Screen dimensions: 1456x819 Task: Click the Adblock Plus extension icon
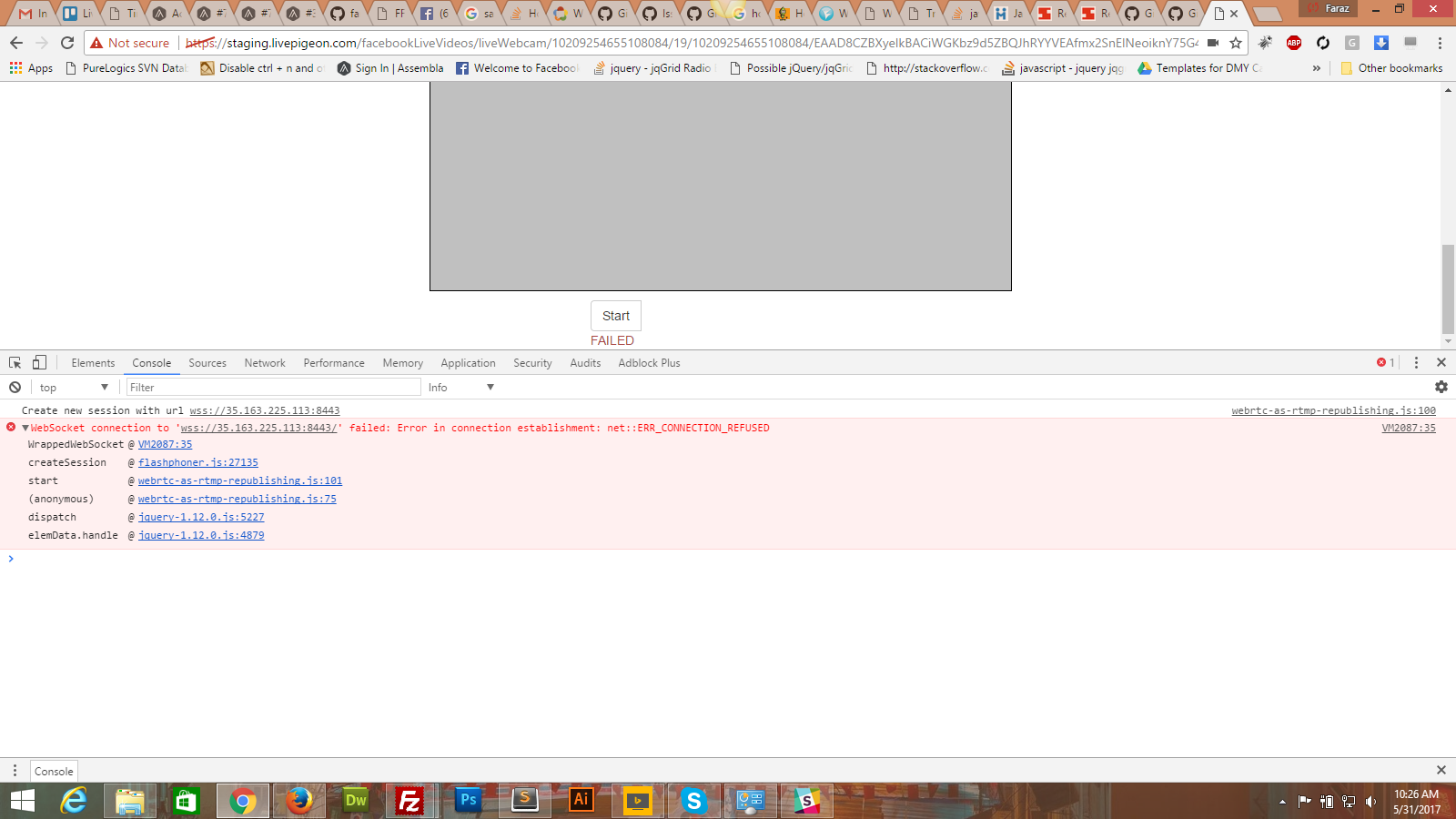(x=1293, y=43)
